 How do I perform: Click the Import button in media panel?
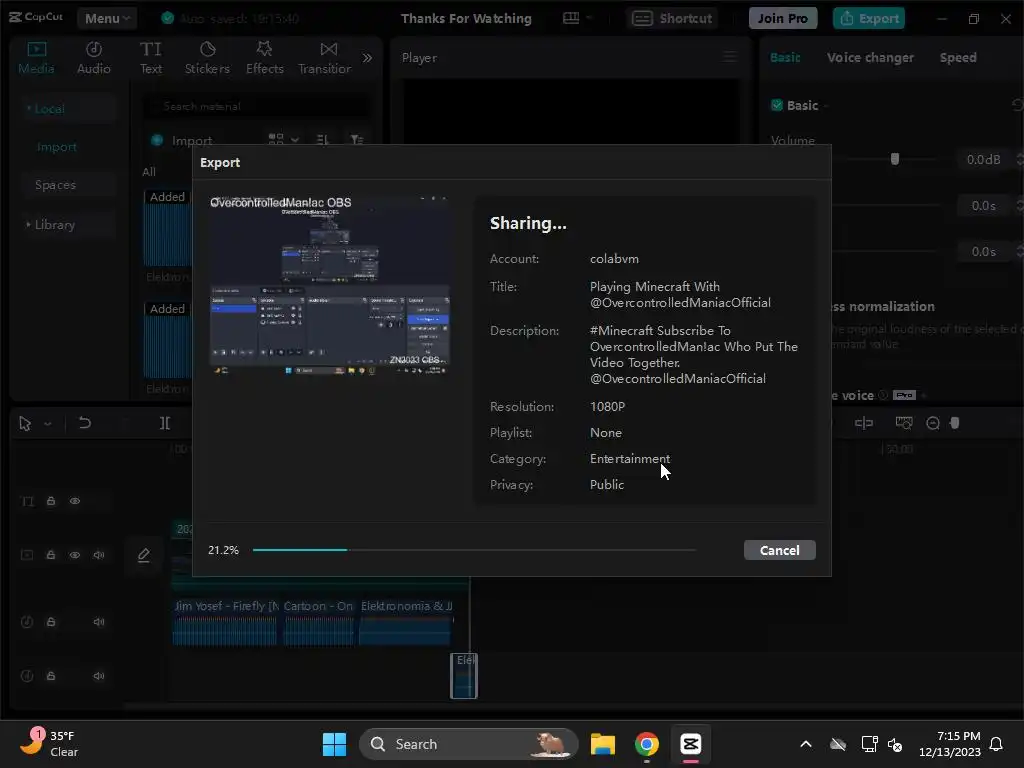pos(182,140)
